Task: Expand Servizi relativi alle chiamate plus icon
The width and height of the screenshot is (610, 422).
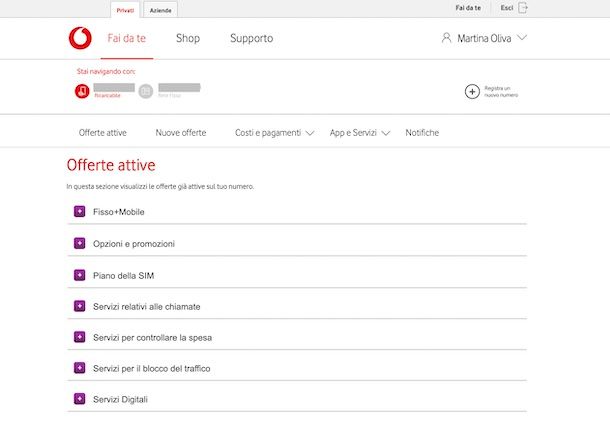Action: pyautogui.click(x=79, y=306)
